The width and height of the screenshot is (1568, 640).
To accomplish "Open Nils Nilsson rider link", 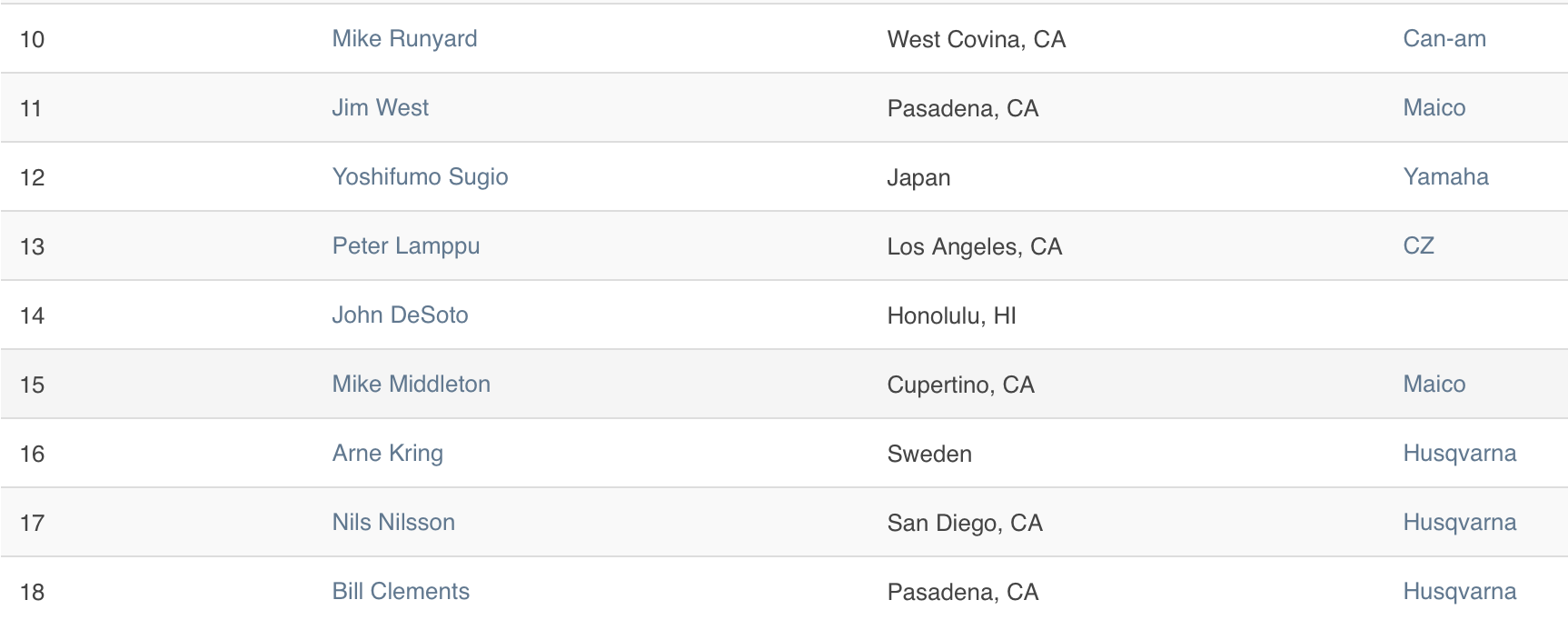I will 393,523.
